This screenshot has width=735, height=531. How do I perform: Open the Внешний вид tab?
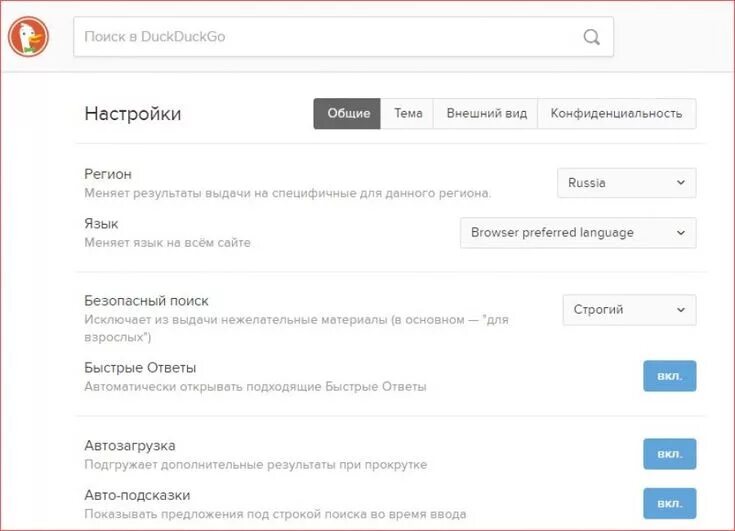click(x=486, y=113)
